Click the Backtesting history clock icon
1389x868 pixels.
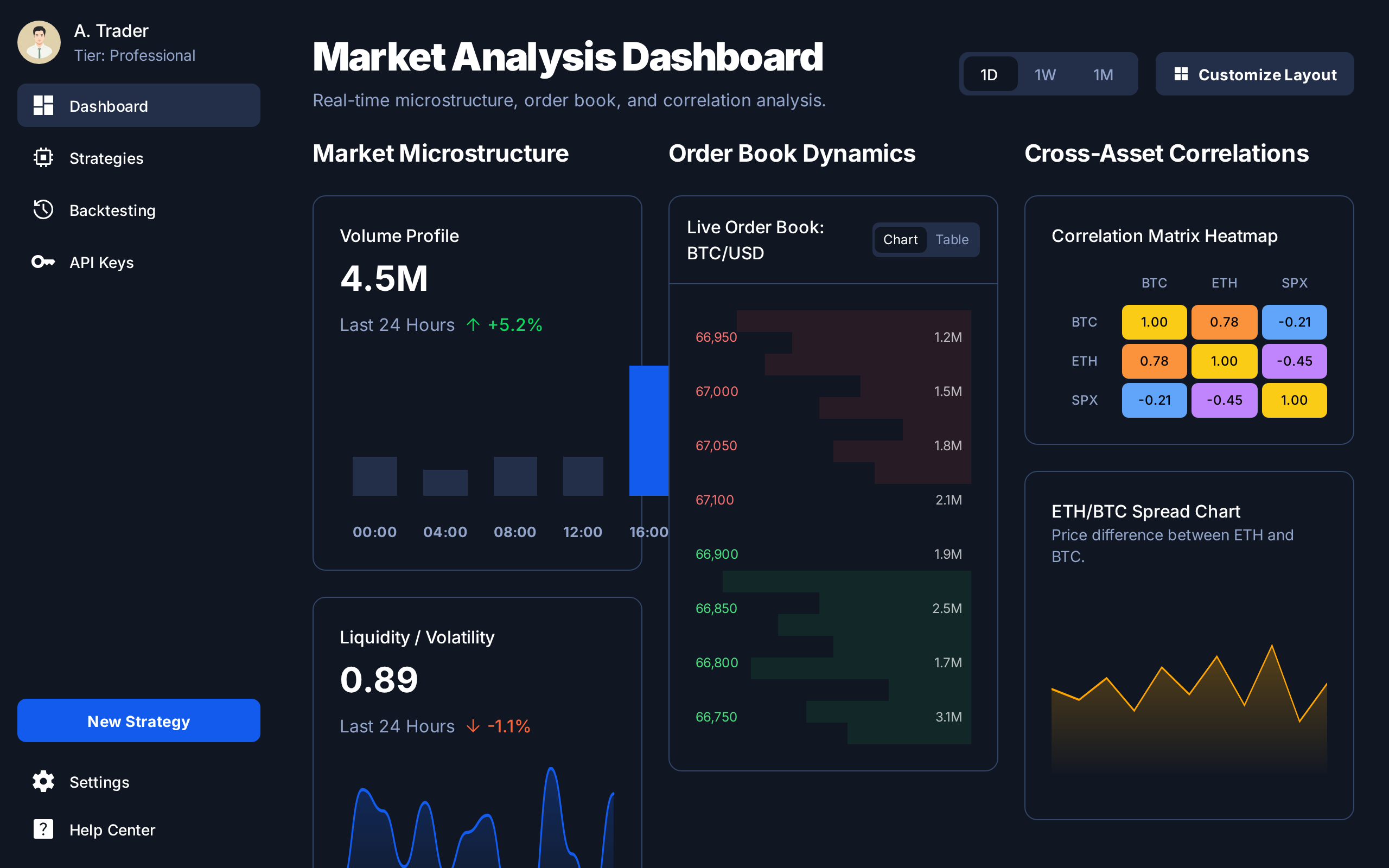click(x=43, y=209)
